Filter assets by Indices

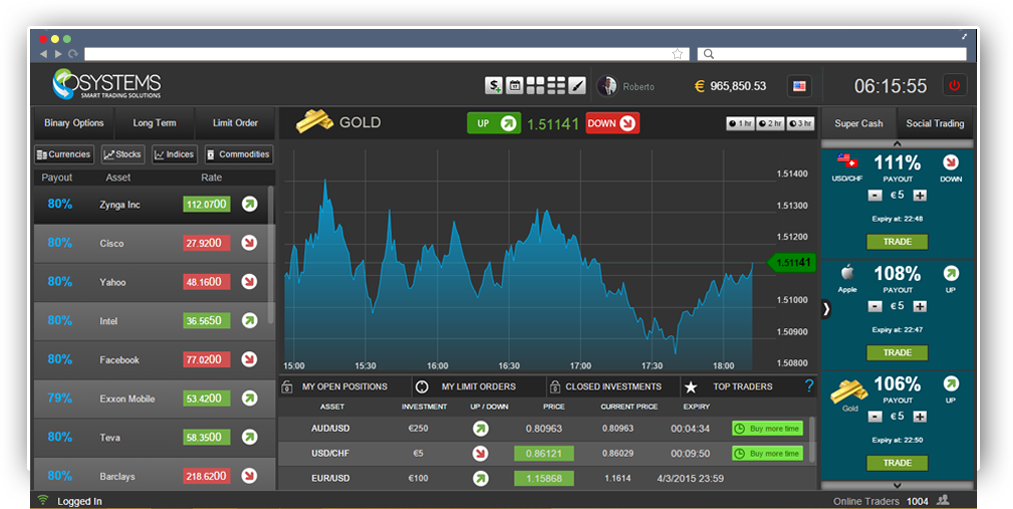click(174, 154)
